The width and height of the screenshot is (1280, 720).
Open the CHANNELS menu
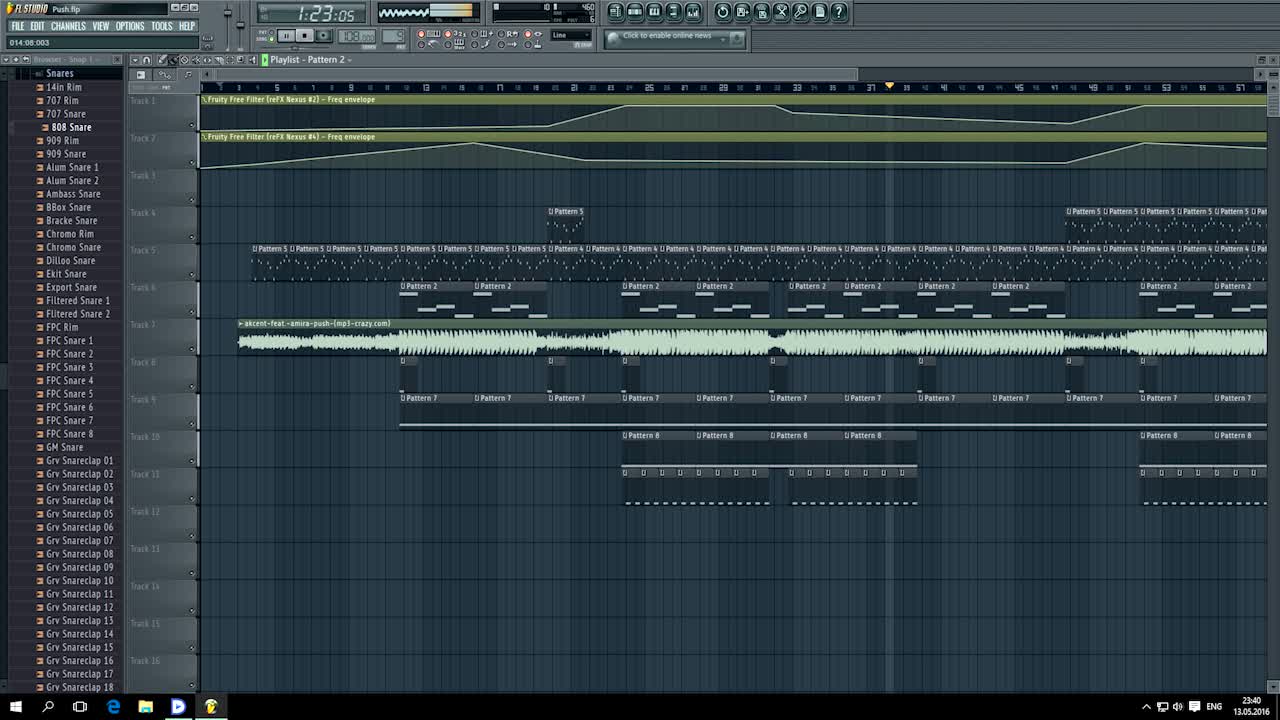pos(68,26)
